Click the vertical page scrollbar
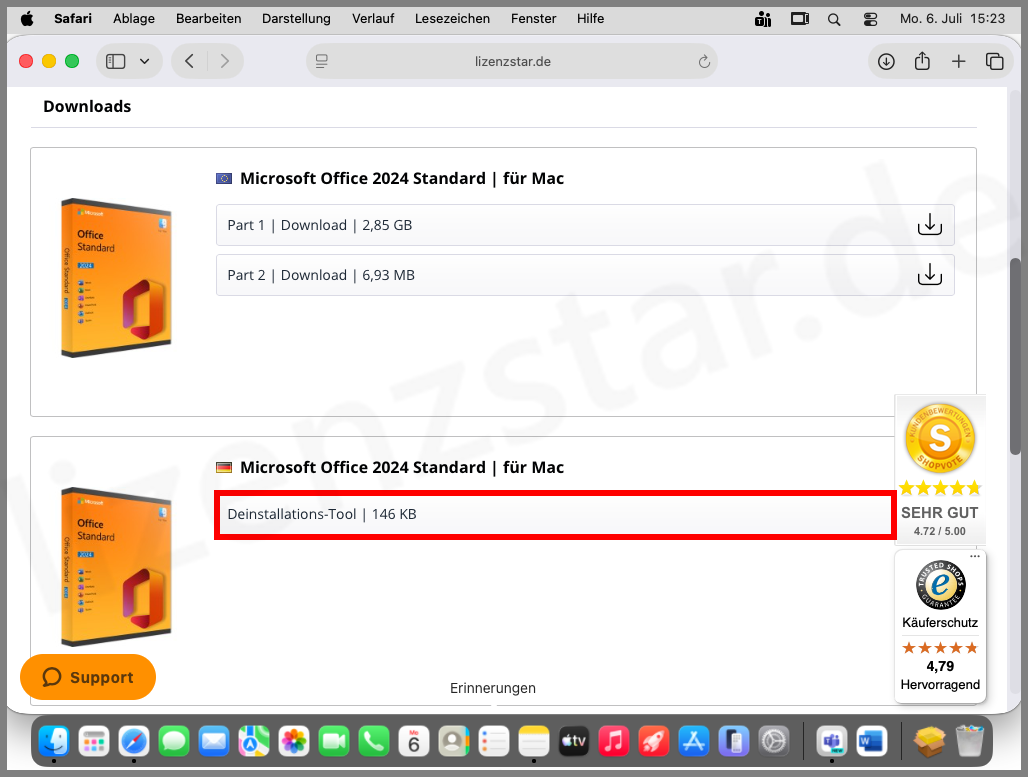This screenshot has width=1028, height=777. [x=1015, y=357]
